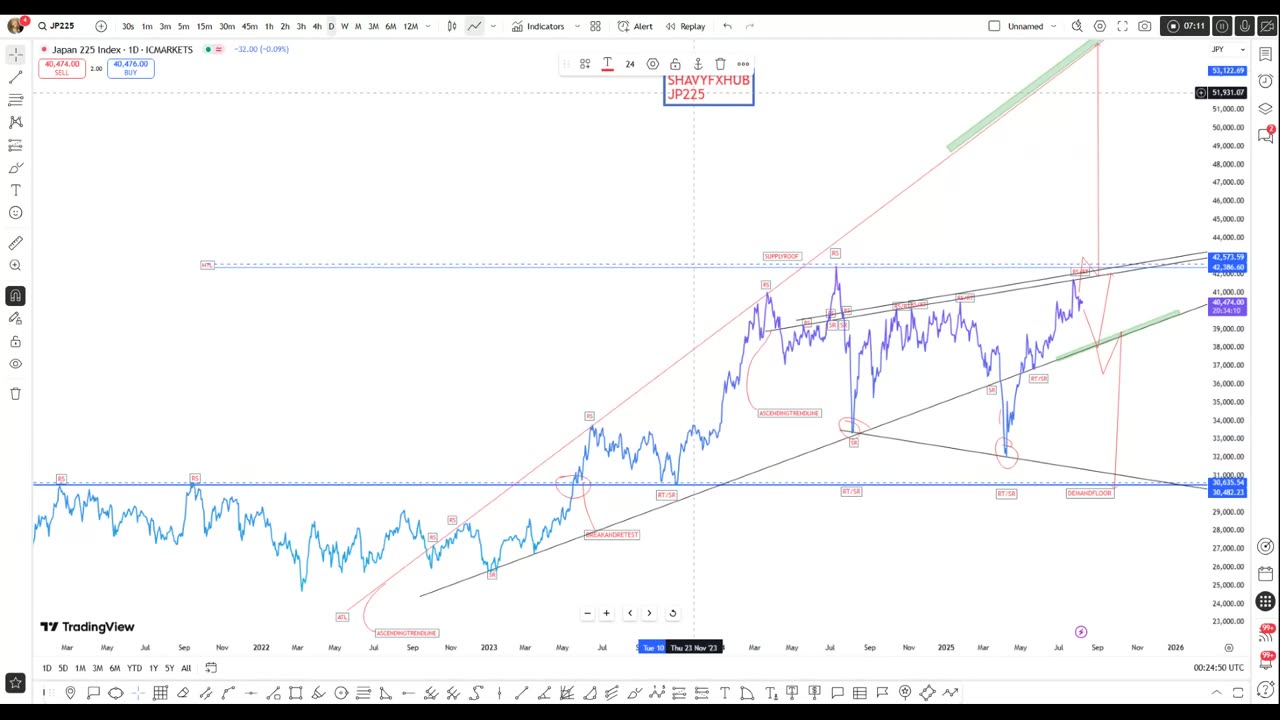The width and height of the screenshot is (1280, 720).
Task: Select the line chart style
Action: (x=475, y=26)
